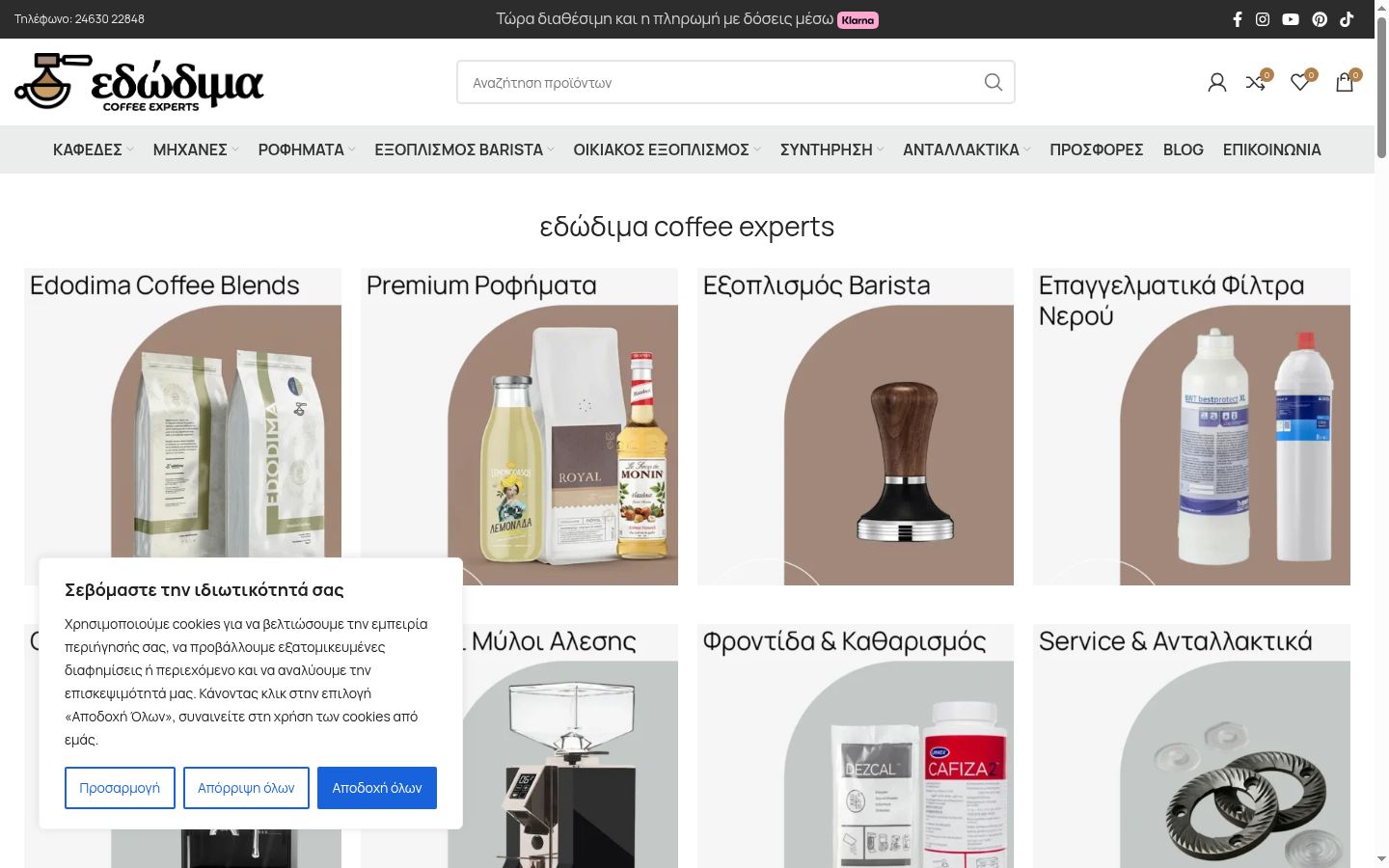Expand the ΚΑΦΕΔΕΣ menu dropdown
Viewport: 1389px width, 868px height.
coord(94,149)
